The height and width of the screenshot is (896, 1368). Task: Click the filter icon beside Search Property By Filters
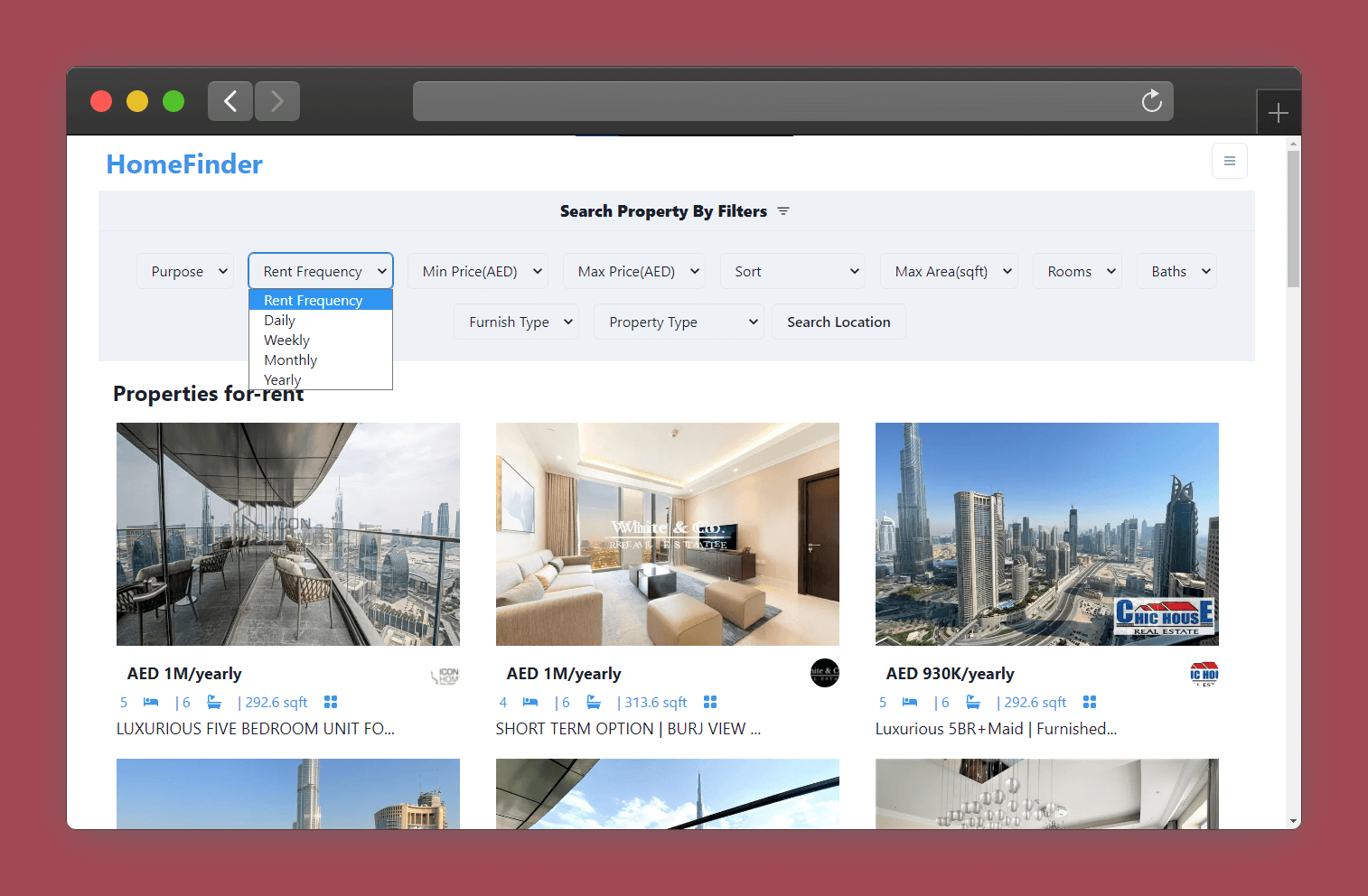pos(783,211)
